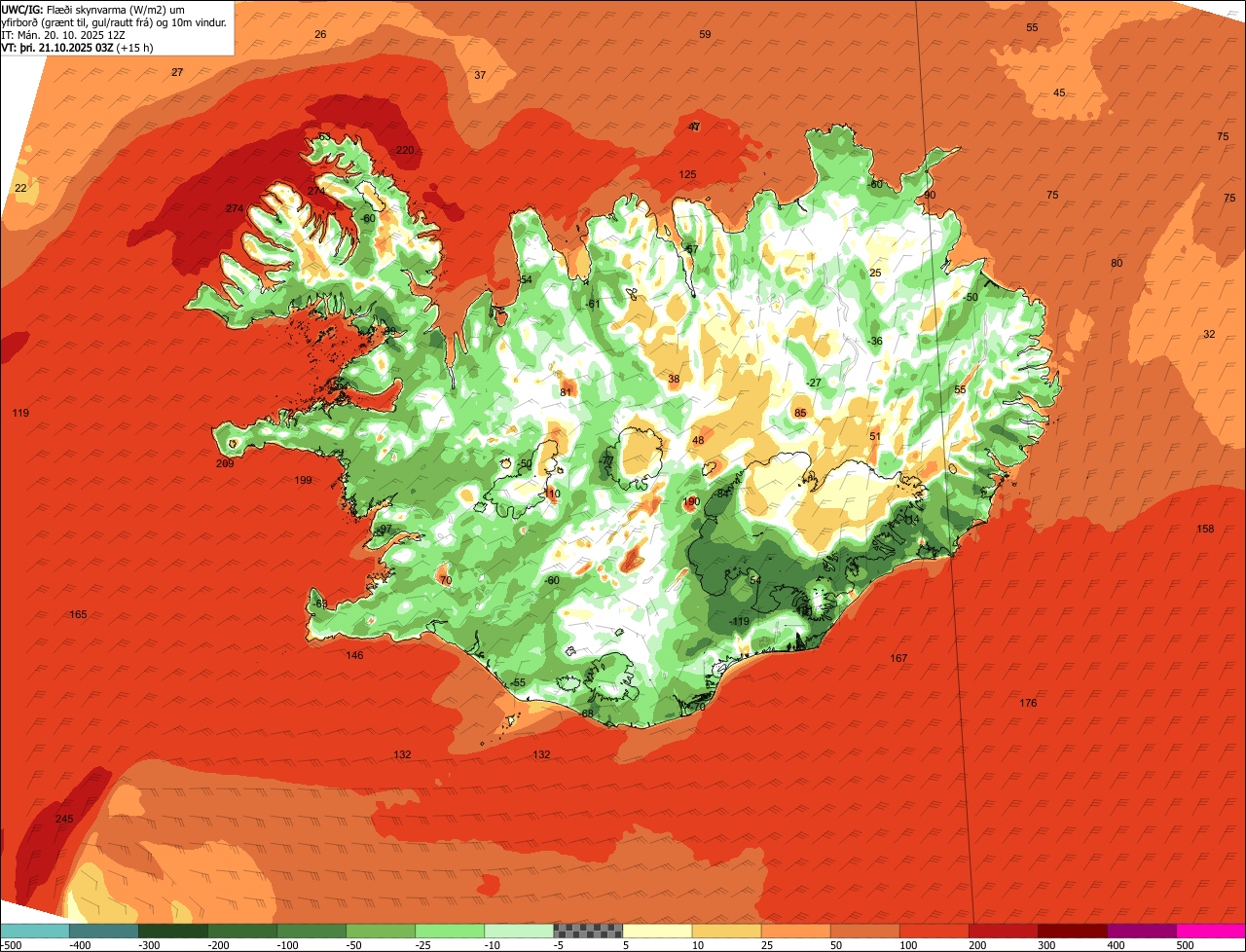Click the 27 value near top left
Image resolution: width=1246 pixels, height=952 pixels.
click(x=177, y=72)
